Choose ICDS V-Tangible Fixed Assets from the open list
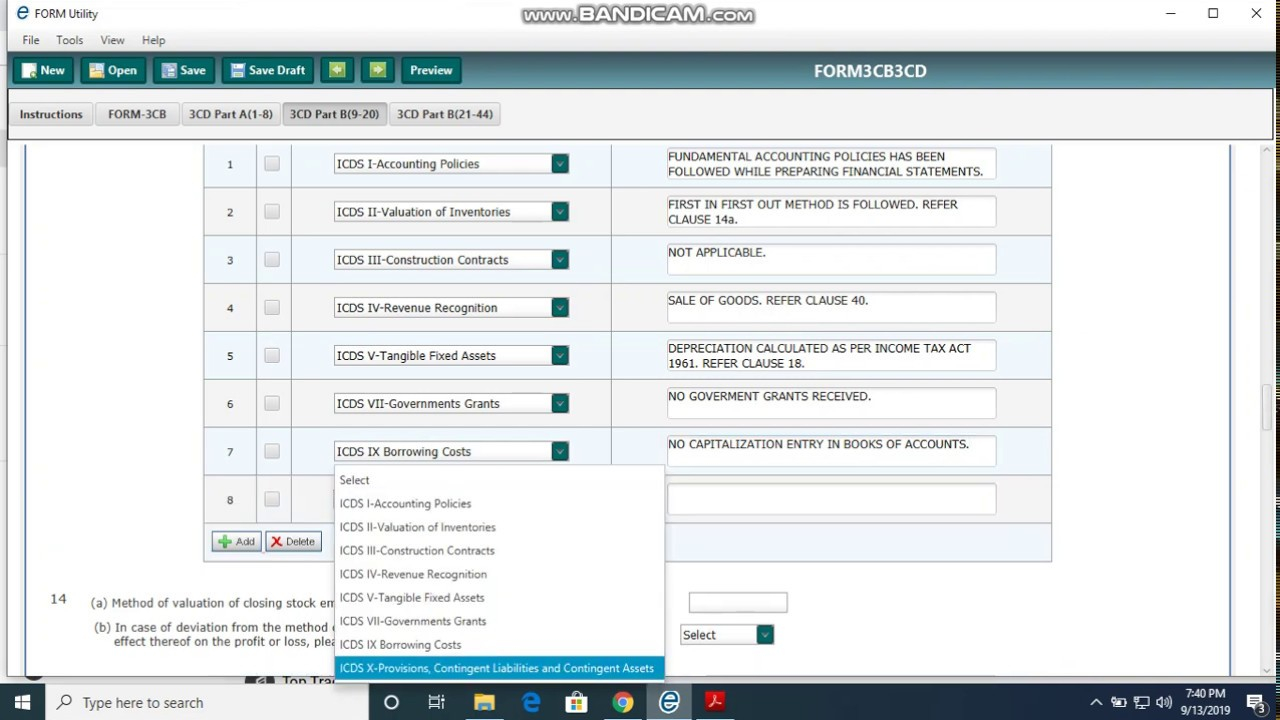This screenshot has height=720, width=1280. [499, 598]
